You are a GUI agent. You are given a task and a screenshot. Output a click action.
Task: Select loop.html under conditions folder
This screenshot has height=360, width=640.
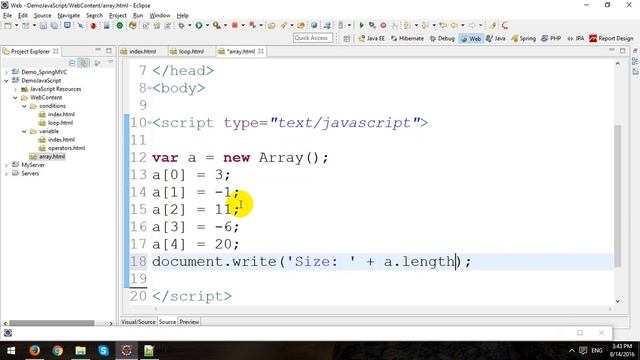(60, 123)
